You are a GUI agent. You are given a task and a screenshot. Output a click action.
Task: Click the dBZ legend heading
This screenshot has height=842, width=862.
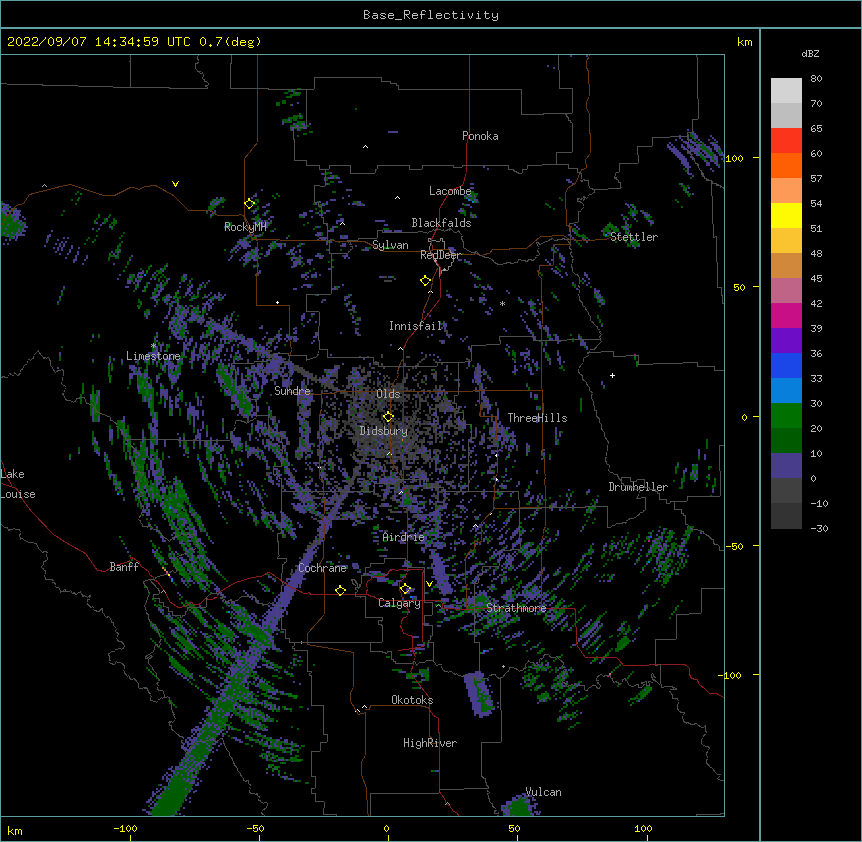810,53
